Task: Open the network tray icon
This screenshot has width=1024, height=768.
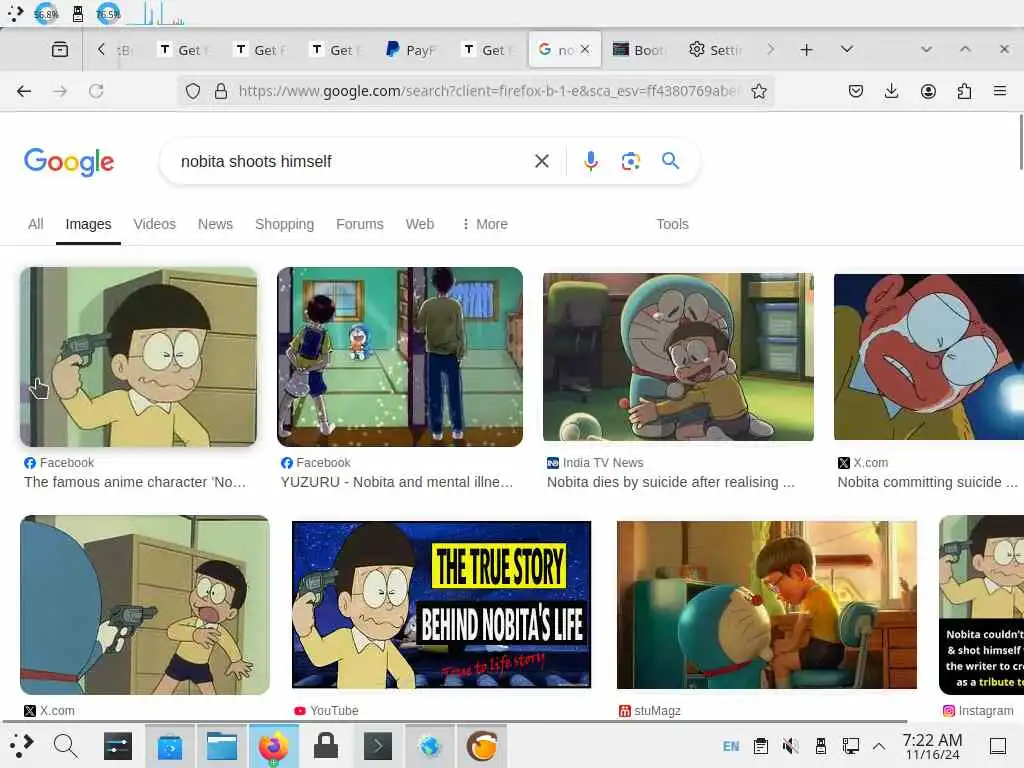Action: 850,746
